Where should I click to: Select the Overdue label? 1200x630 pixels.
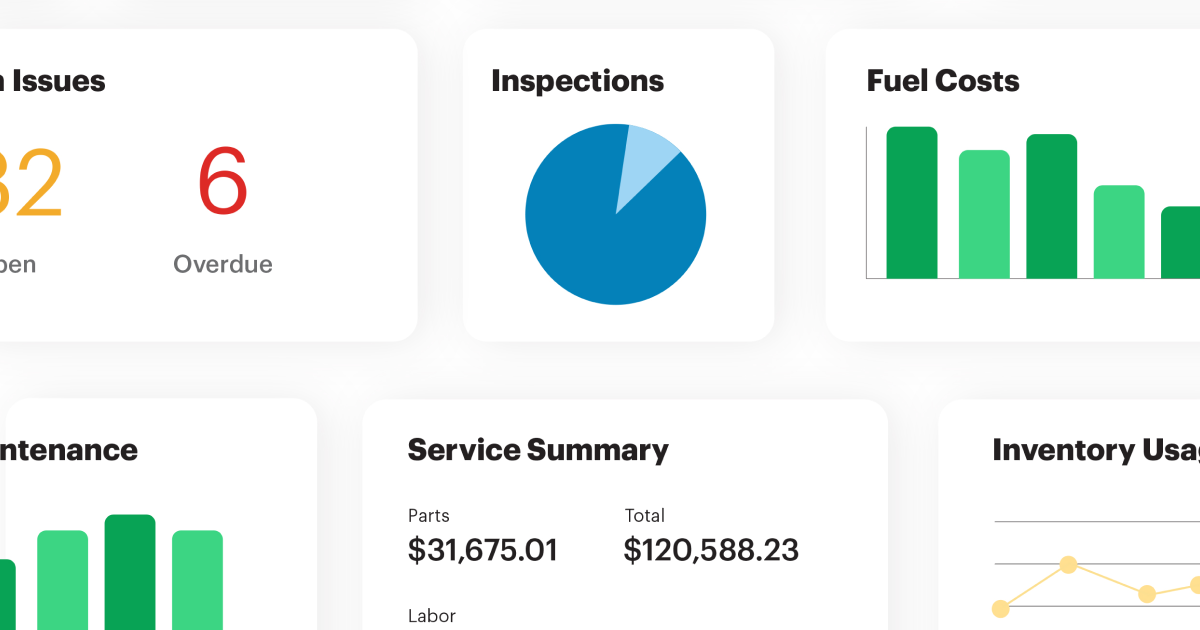[x=223, y=264]
